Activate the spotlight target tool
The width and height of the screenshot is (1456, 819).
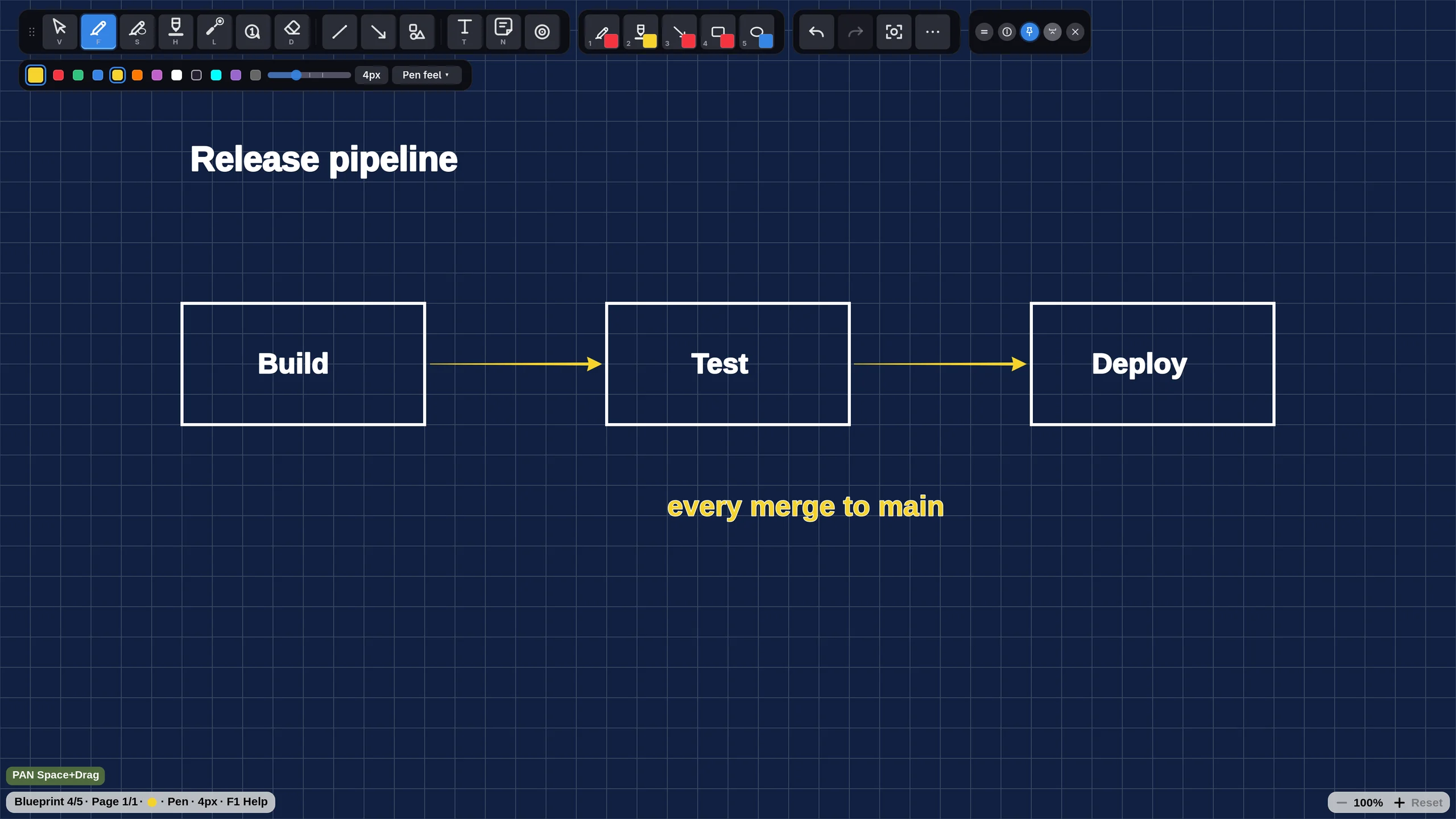[x=542, y=32]
